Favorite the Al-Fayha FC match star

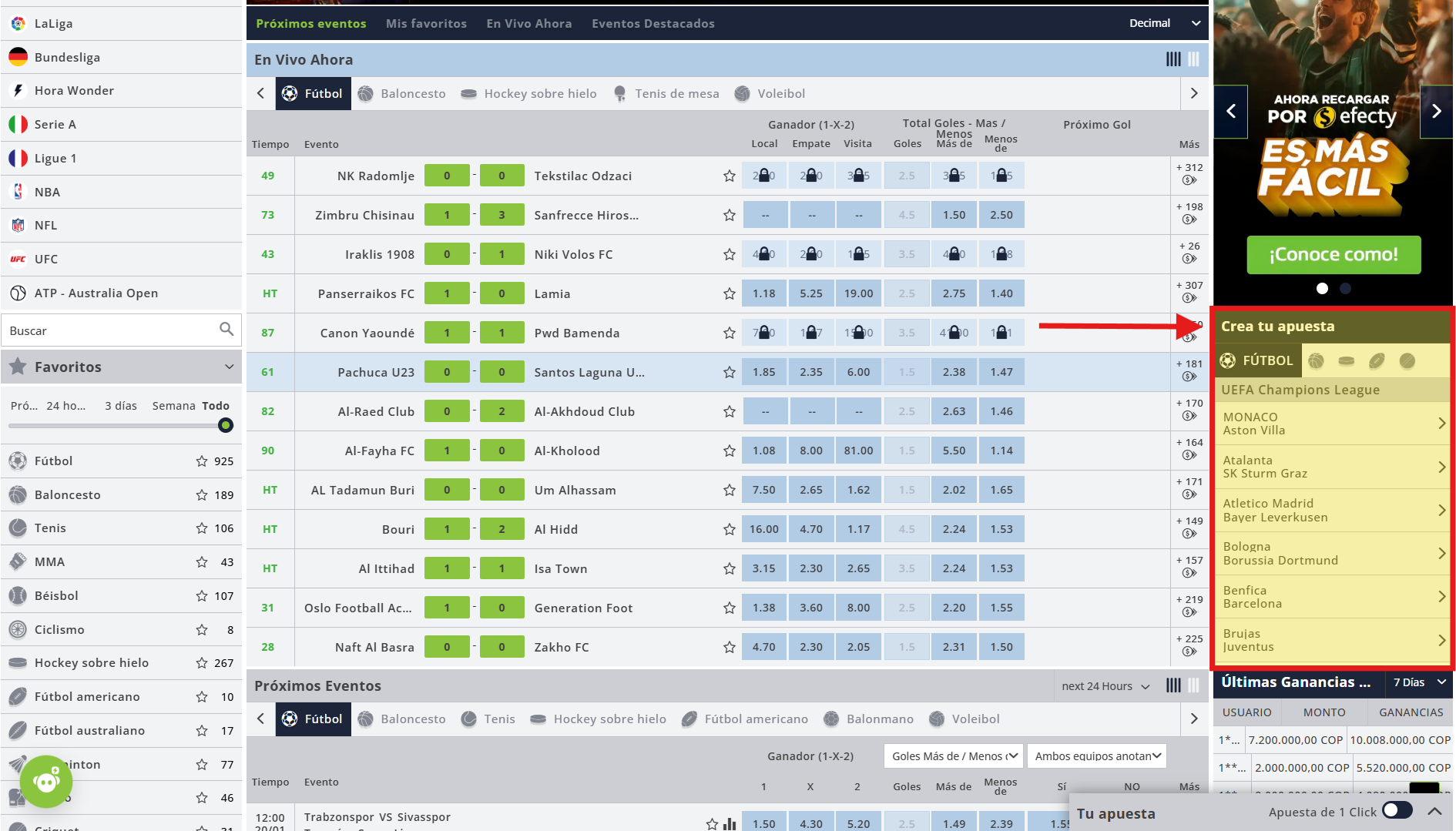[x=729, y=451]
